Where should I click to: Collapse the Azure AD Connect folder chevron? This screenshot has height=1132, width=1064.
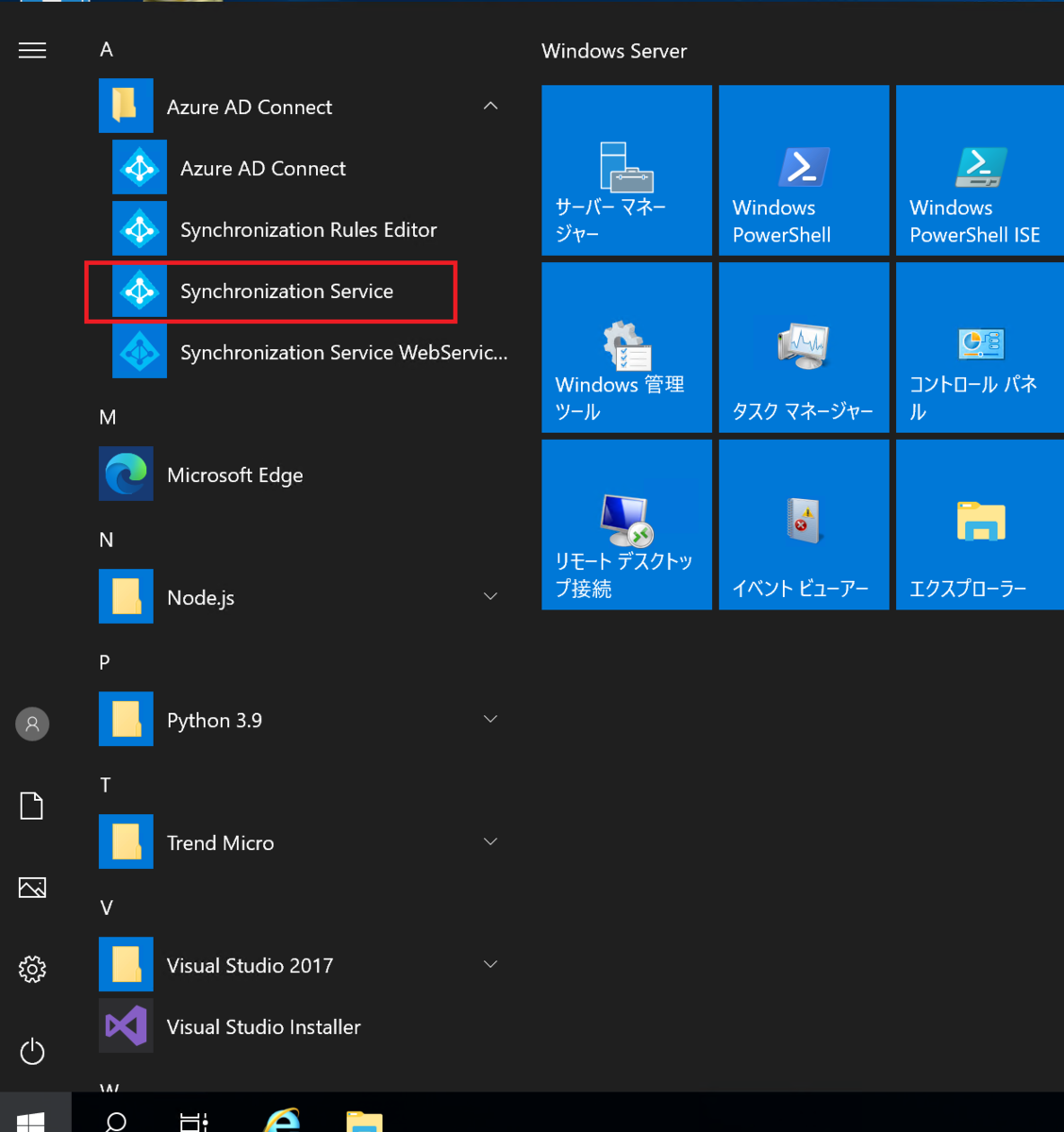click(x=490, y=106)
